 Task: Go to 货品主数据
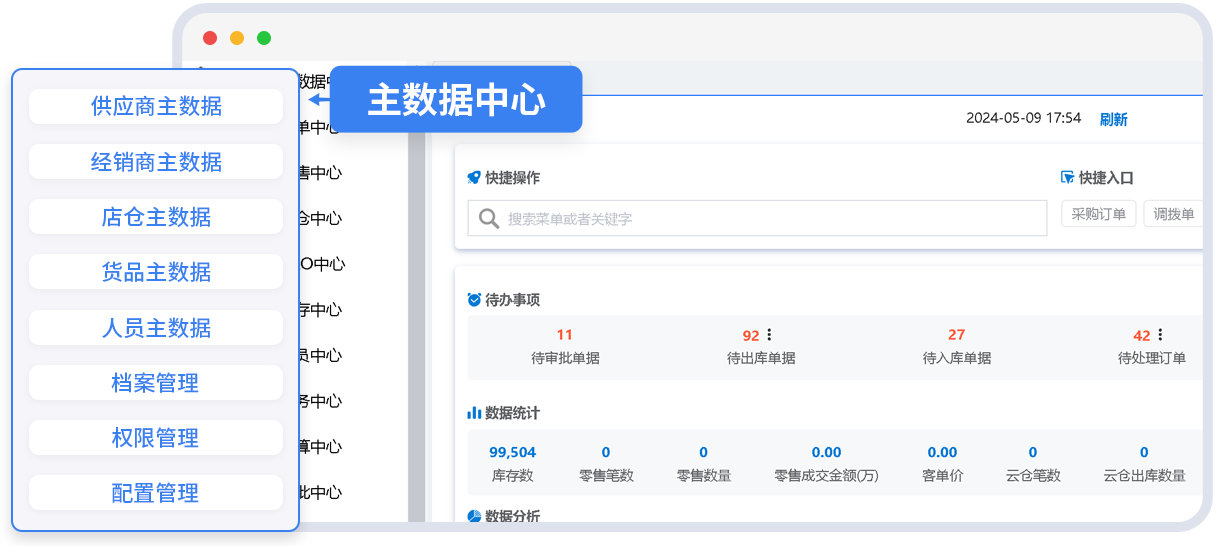coord(156,272)
